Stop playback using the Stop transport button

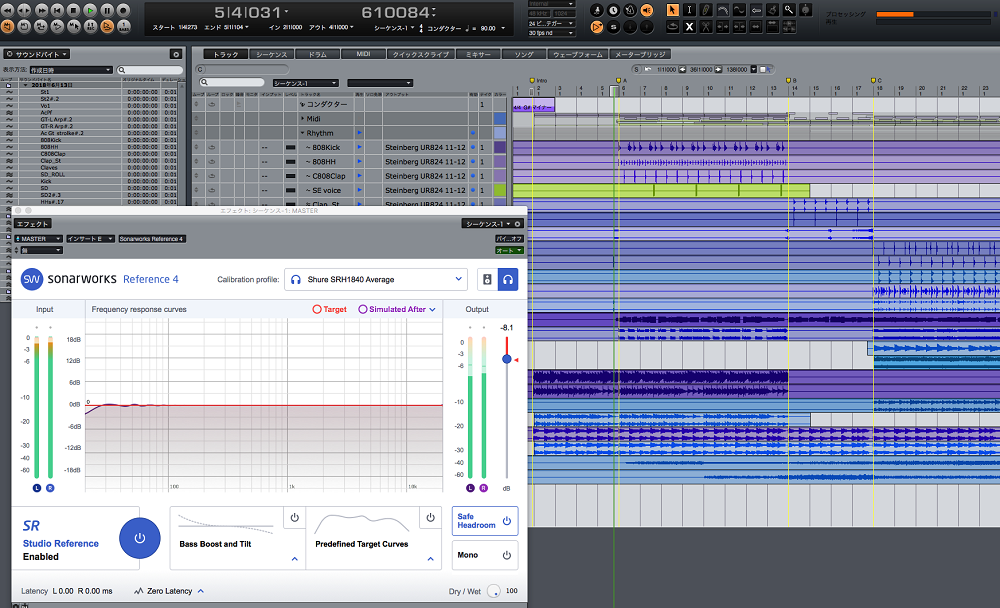click(x=73, y=10)
